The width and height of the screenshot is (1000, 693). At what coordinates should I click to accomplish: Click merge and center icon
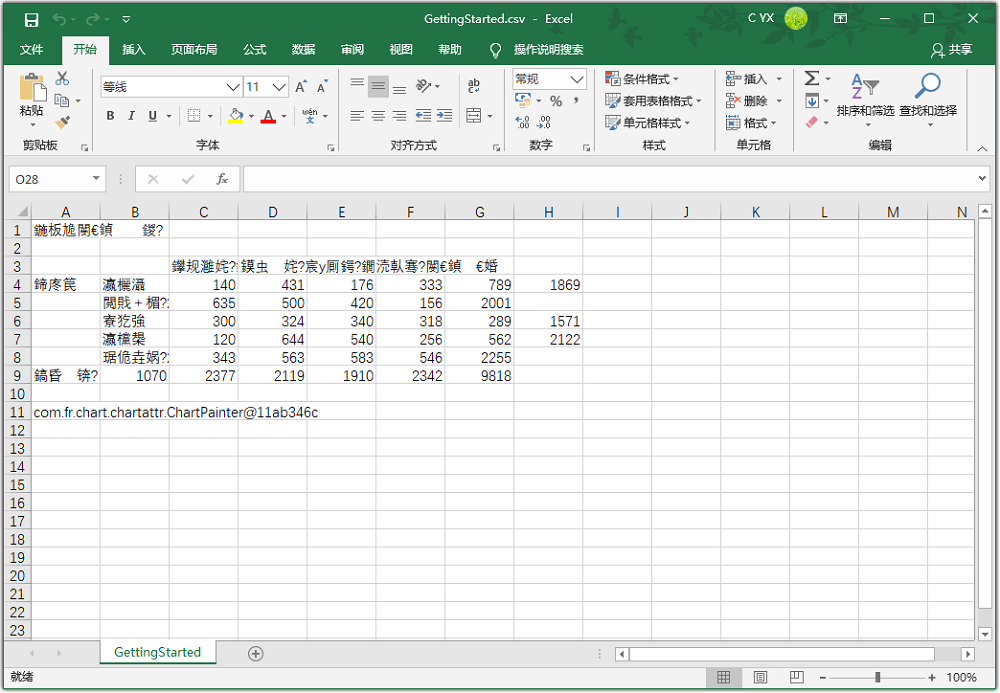tap(474, 116)
